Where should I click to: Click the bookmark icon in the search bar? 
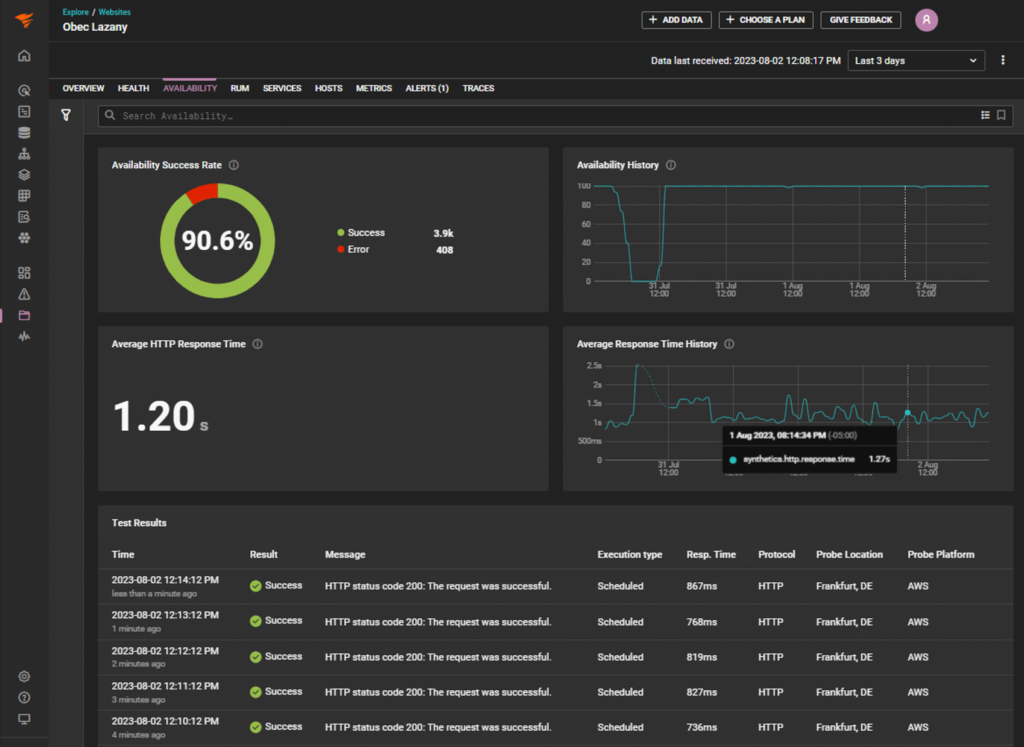tap(1001, 115)
